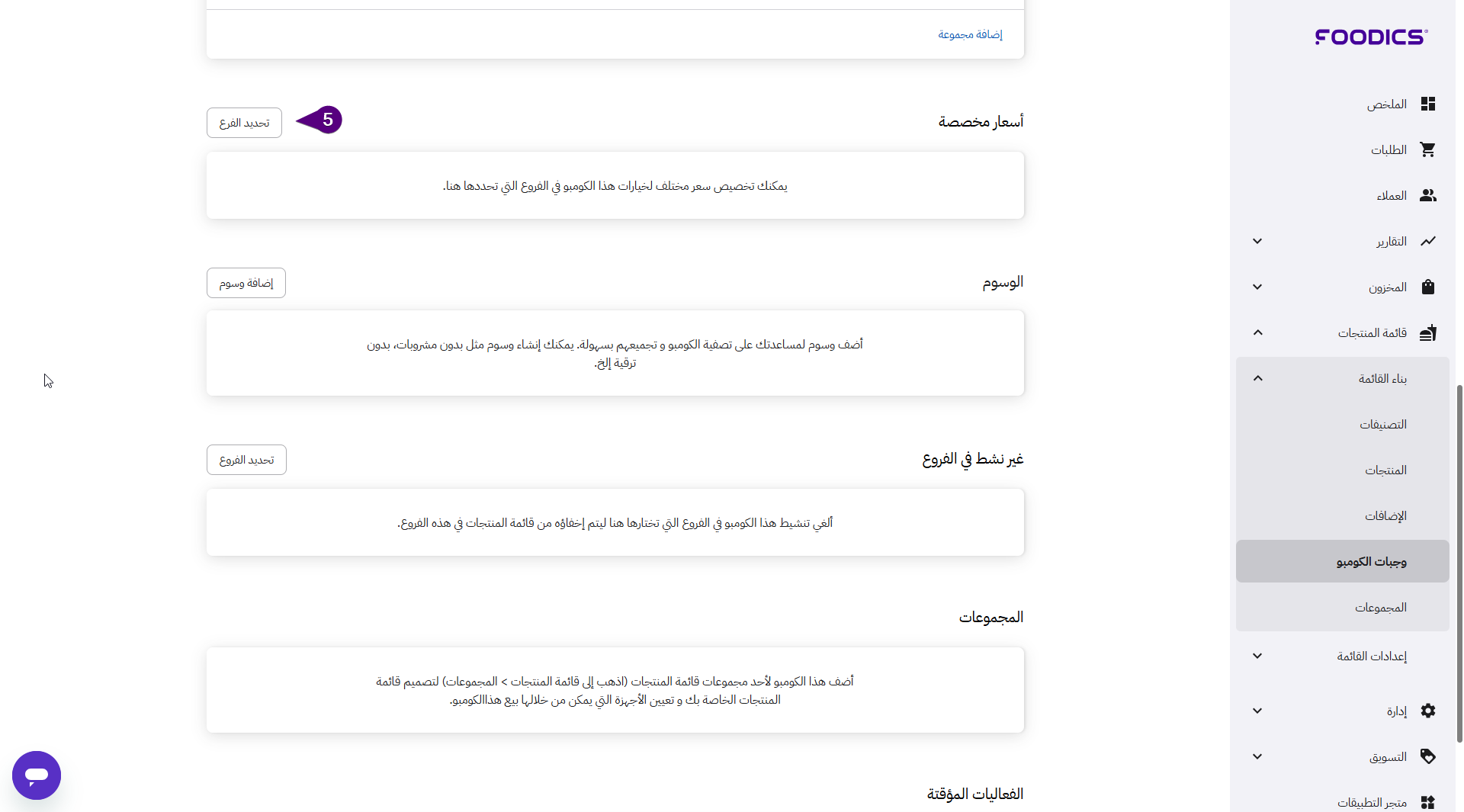Viewport: 1464px width, 812px height.
Task: Open the live chat bubble widget
Action: pos(37,775)
